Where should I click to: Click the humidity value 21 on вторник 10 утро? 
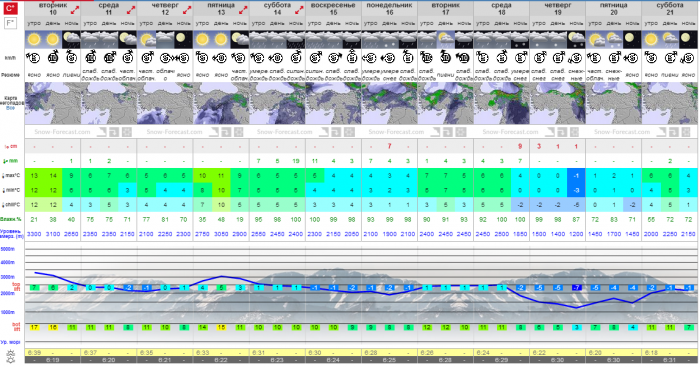tap(34, 219)
